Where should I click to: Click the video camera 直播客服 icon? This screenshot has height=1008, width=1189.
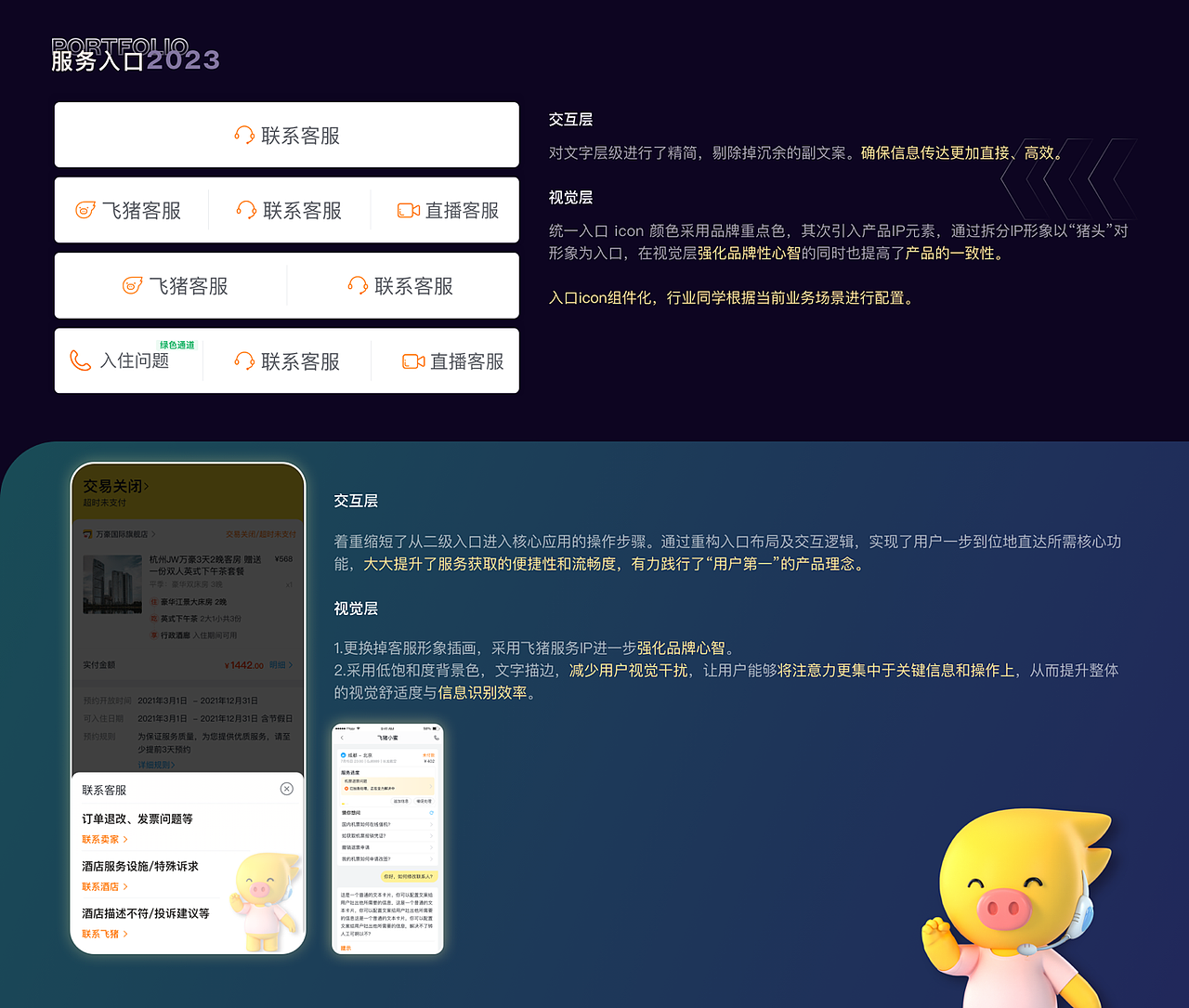(407, 210)
